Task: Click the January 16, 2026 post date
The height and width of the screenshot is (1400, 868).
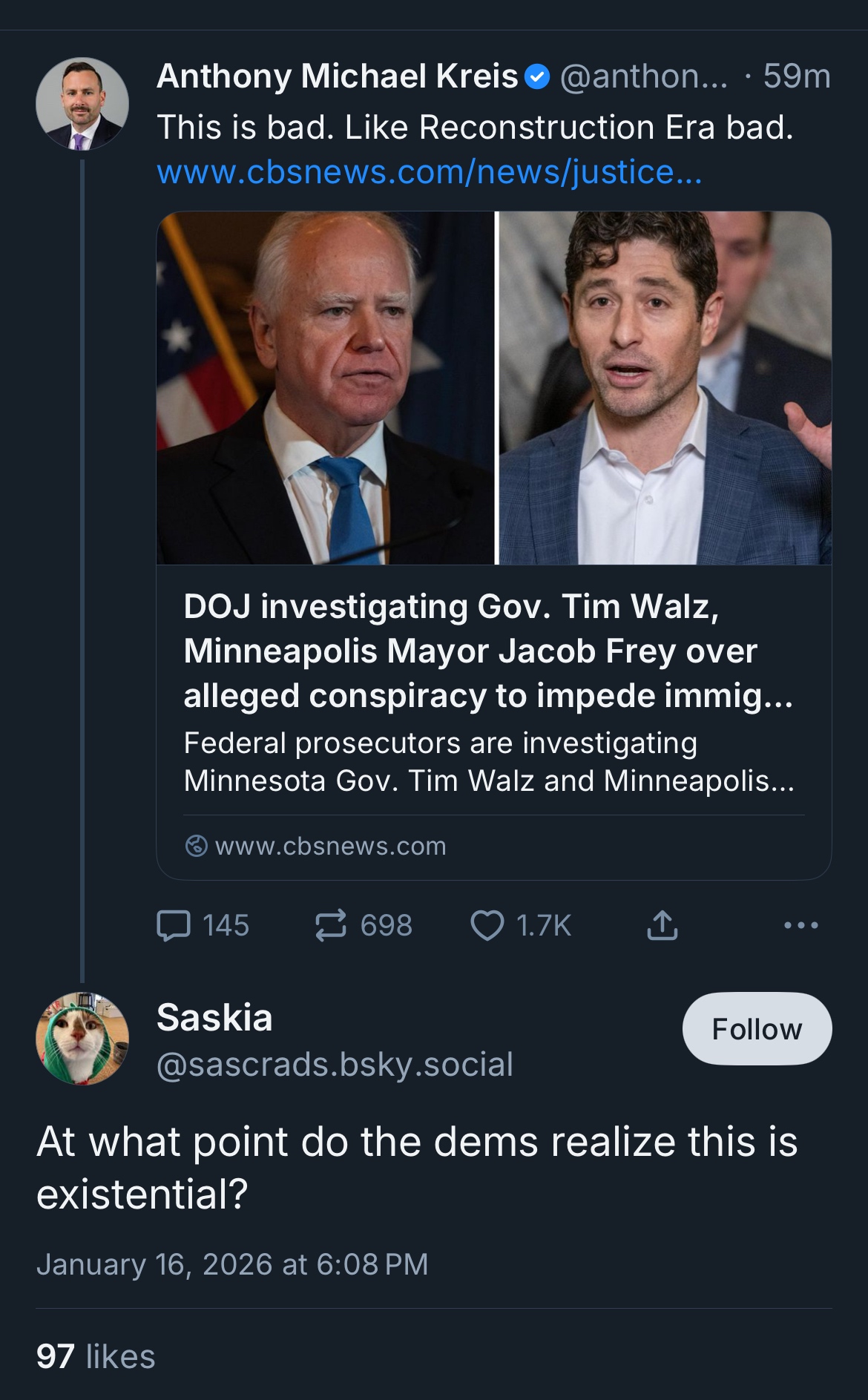Action: pos(232,1264)
